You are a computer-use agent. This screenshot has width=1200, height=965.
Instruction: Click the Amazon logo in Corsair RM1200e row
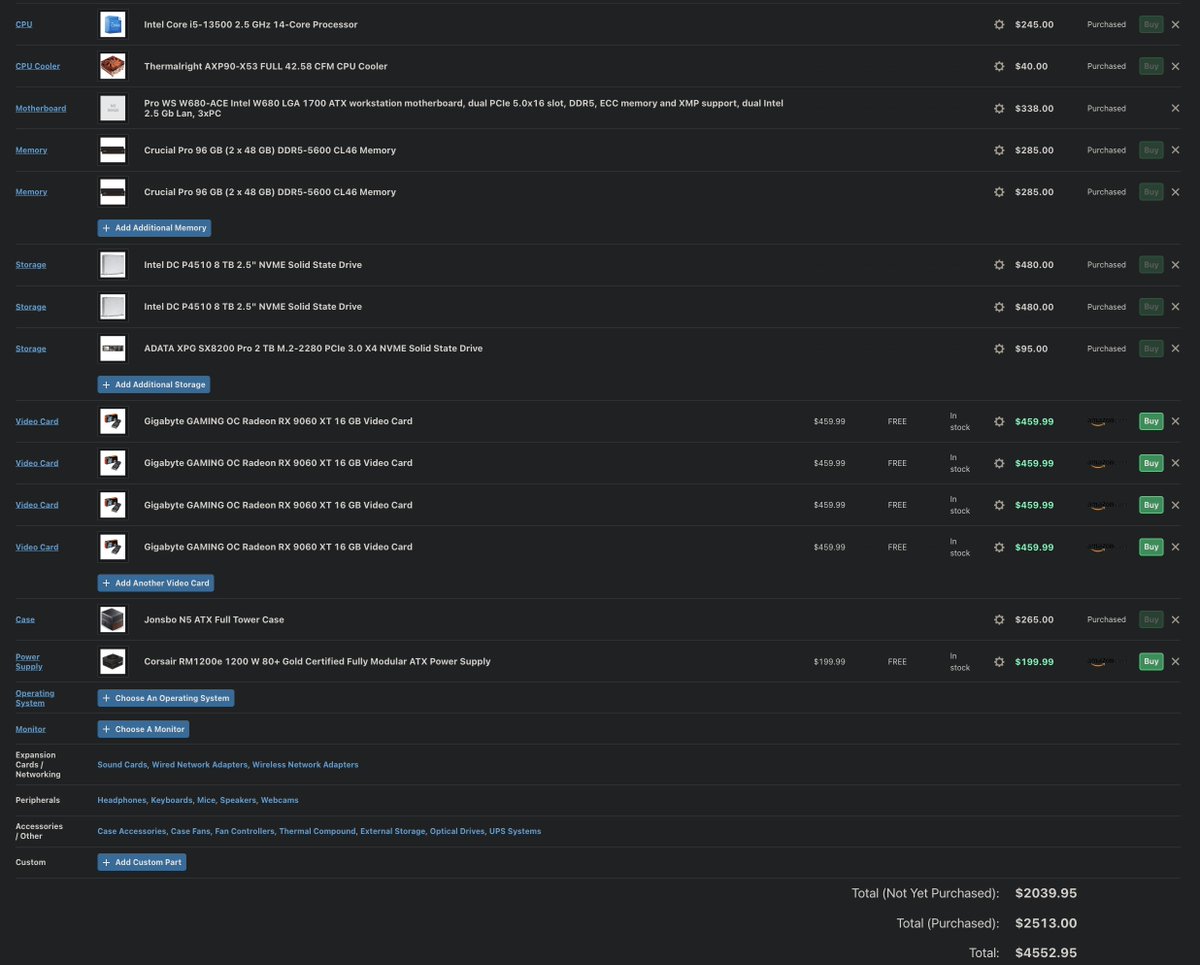[1106, 662]
